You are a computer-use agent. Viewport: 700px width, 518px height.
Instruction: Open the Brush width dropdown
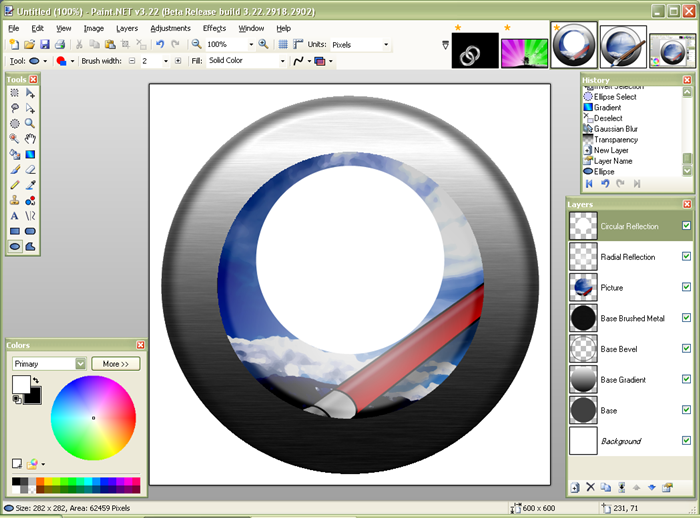166,61
